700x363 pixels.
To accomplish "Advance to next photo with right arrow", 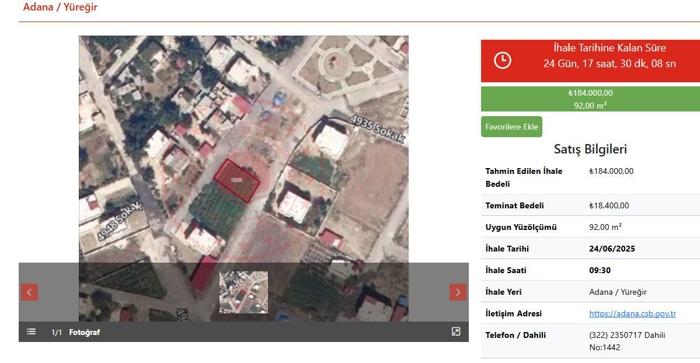I will pos(458,292).
